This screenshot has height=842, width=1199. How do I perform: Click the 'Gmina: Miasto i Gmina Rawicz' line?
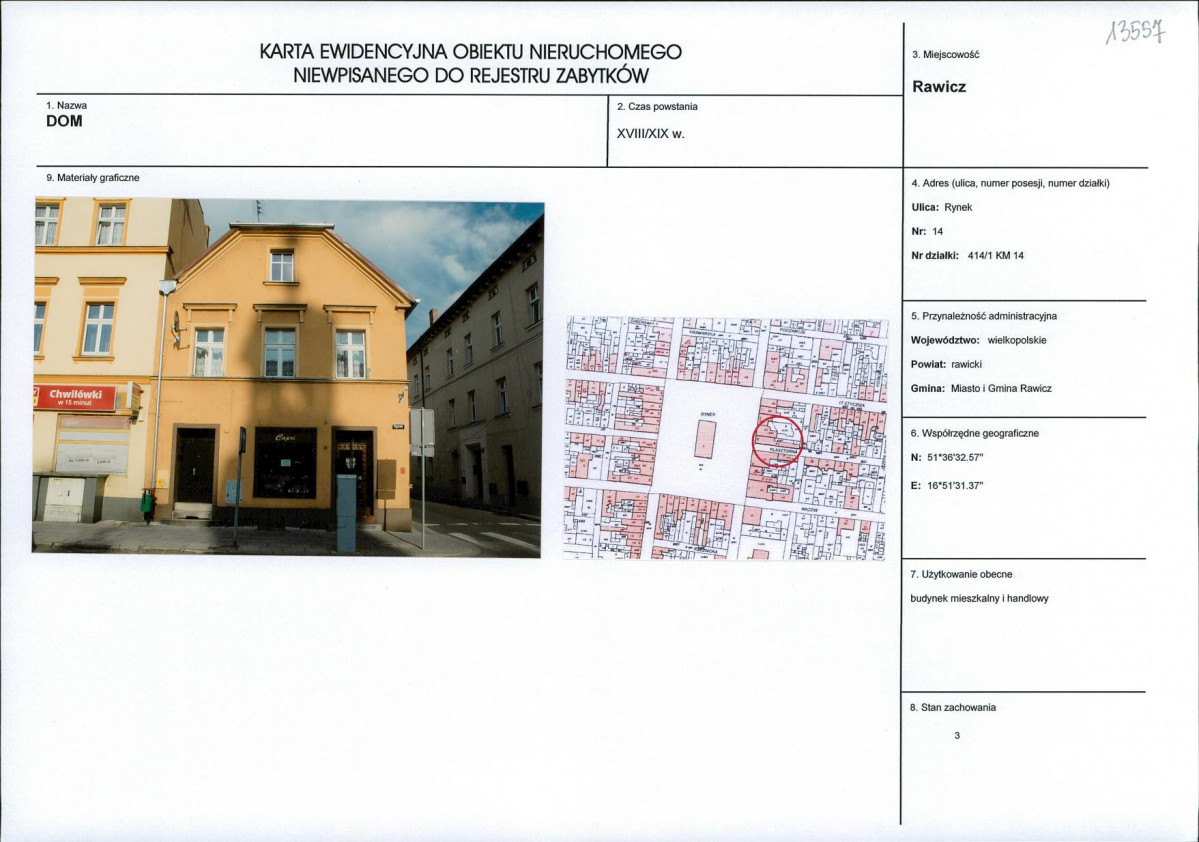coord(981,388)
